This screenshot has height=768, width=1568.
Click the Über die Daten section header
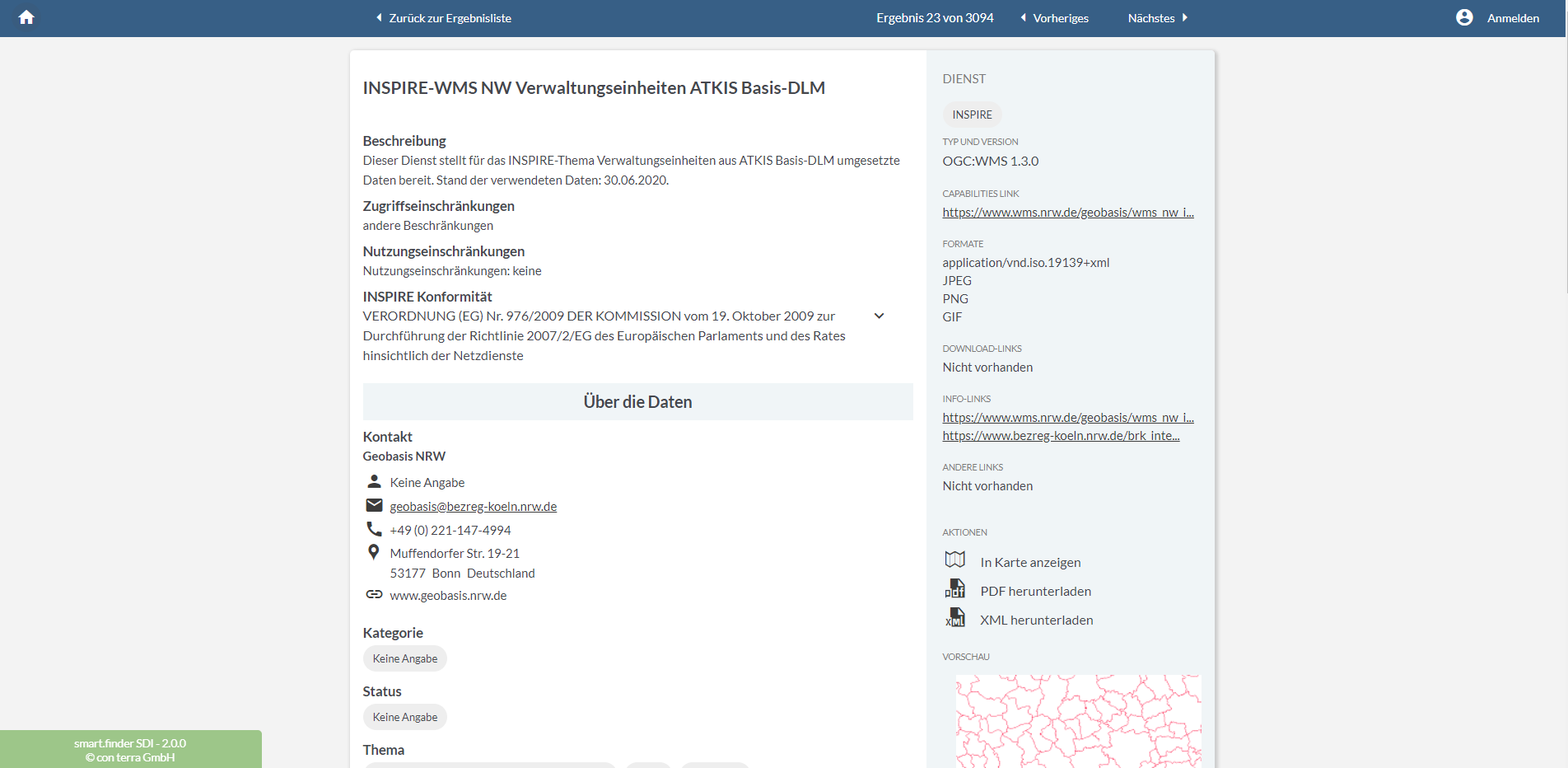tap(637, 402)
